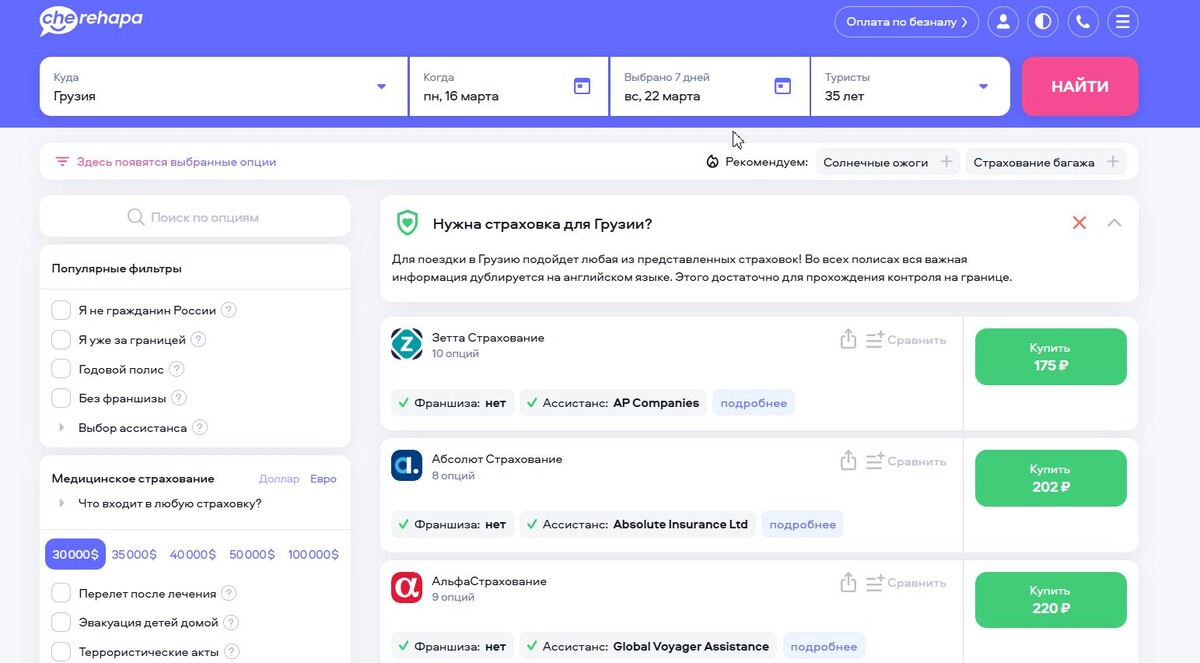Buy Зетта policy for 175 ₽

pos(1050,357)
